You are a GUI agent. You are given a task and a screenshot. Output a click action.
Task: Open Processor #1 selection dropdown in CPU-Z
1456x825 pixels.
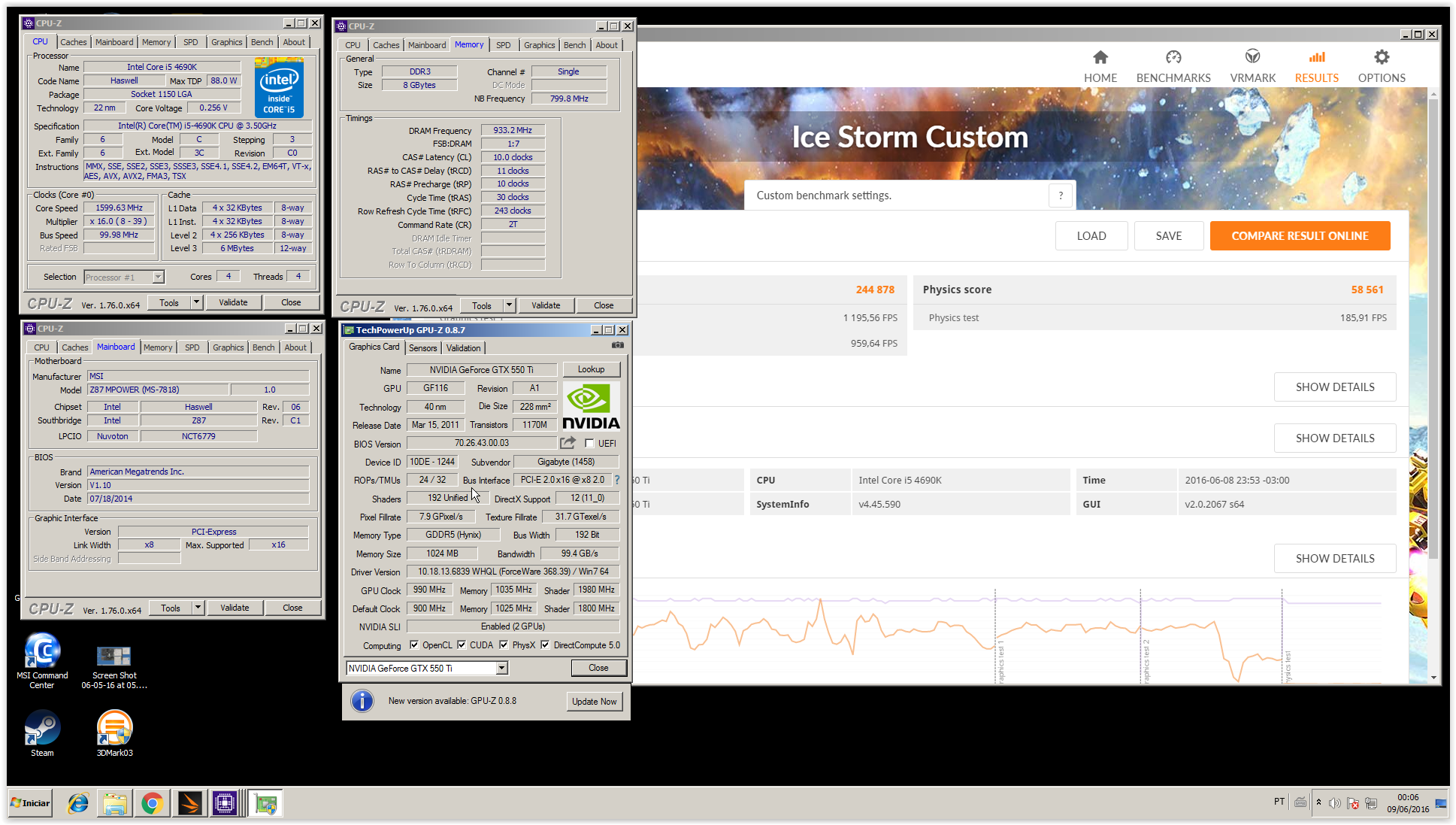[158, 277]
